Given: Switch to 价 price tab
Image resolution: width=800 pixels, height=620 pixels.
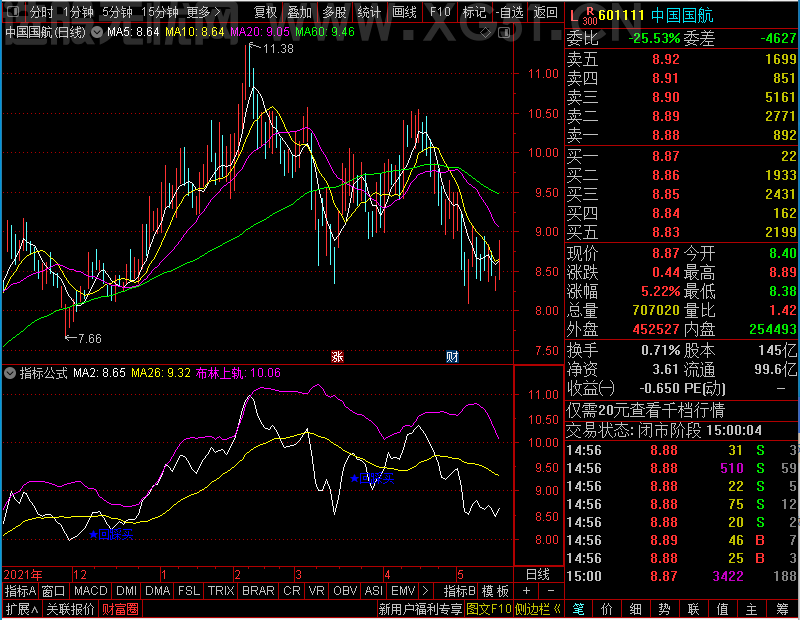Looking at the screenshot, I should coord(607,609).
